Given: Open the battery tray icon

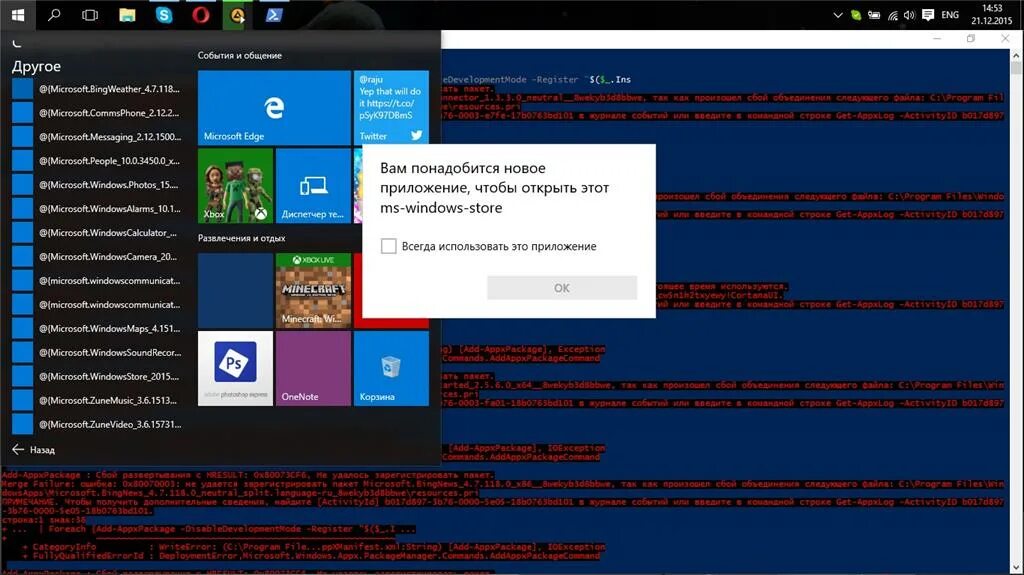Looking at the screenshot, I should tap(874, 15).
